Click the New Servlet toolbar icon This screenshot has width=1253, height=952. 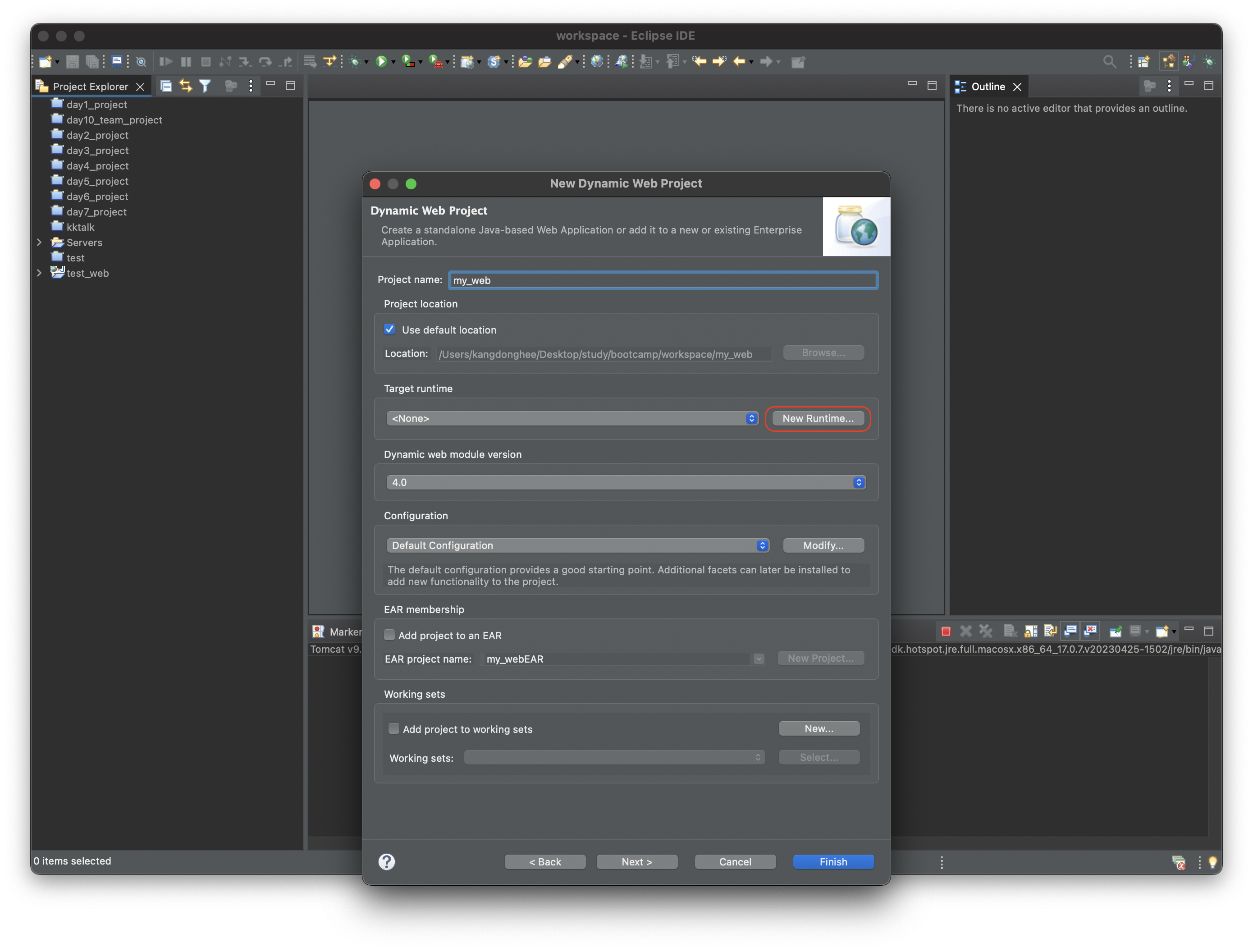(494, 62)
